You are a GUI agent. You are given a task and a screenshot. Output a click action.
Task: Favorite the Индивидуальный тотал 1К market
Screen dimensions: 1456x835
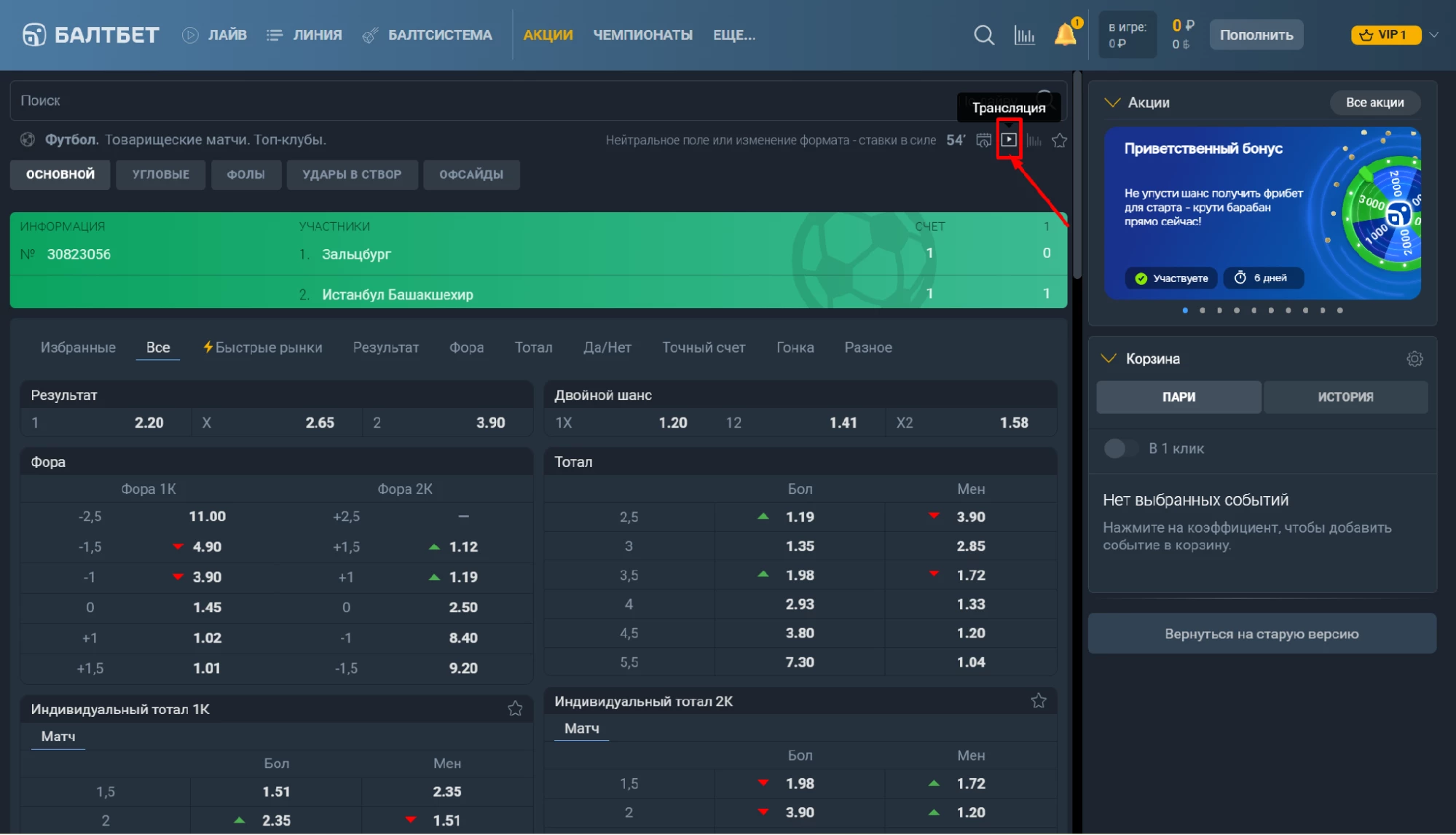515,708
